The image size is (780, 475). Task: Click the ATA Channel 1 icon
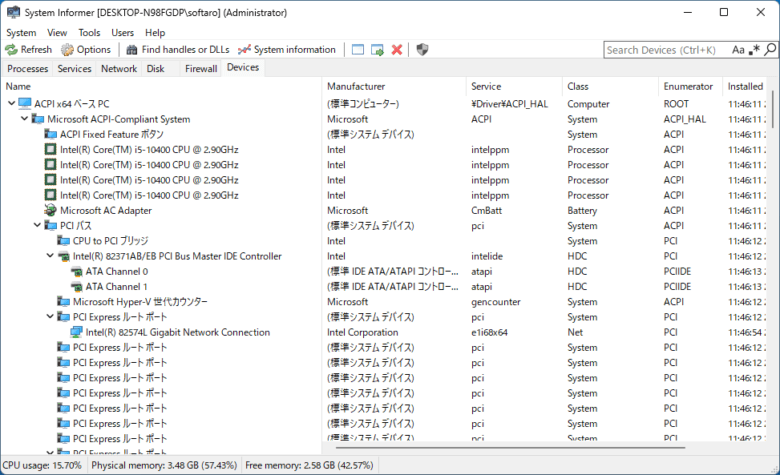coord(76,286)
